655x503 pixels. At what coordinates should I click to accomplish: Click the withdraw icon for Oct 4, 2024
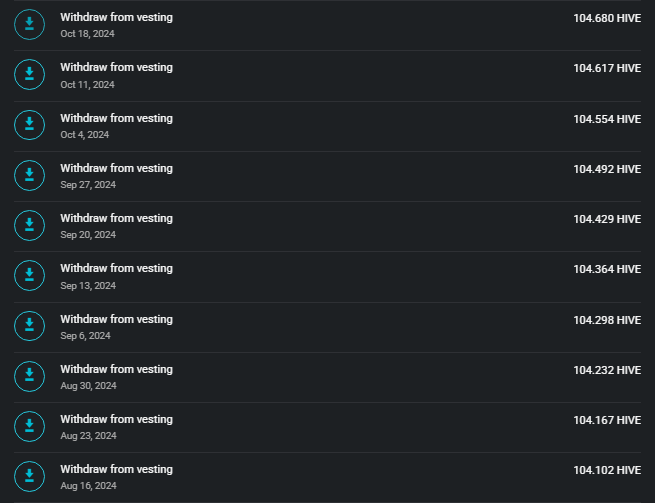[29, 125]
